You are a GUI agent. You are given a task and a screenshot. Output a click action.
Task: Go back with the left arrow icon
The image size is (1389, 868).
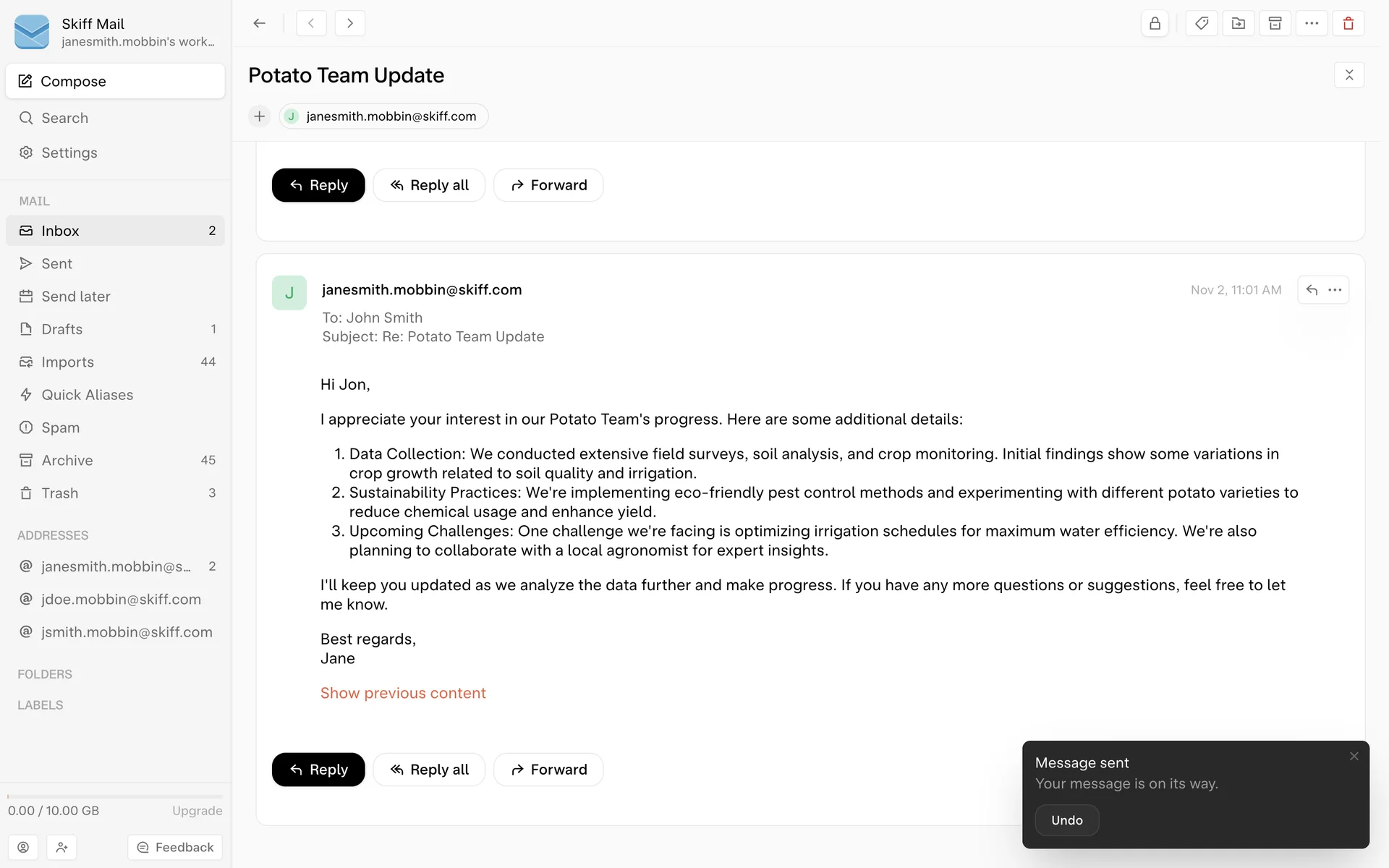point(259,23)
